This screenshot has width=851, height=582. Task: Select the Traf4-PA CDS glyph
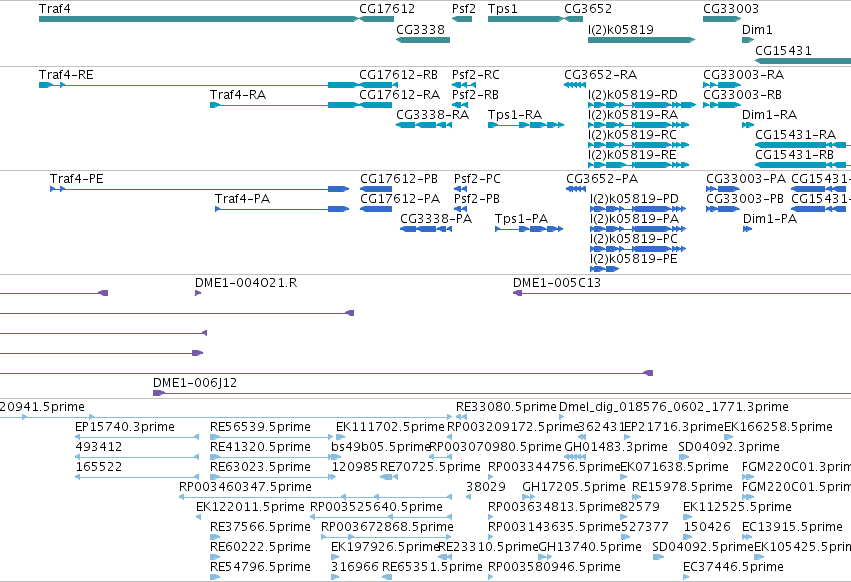point(282,209)
